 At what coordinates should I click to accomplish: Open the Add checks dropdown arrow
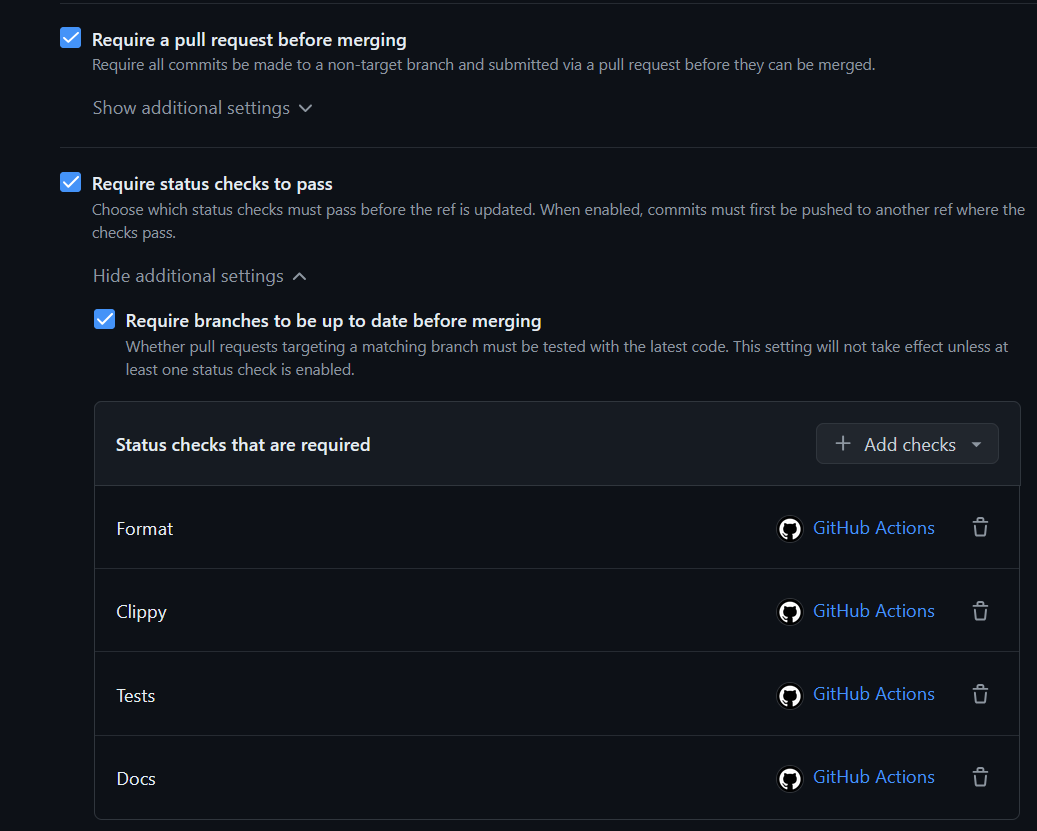click(977, 443)
